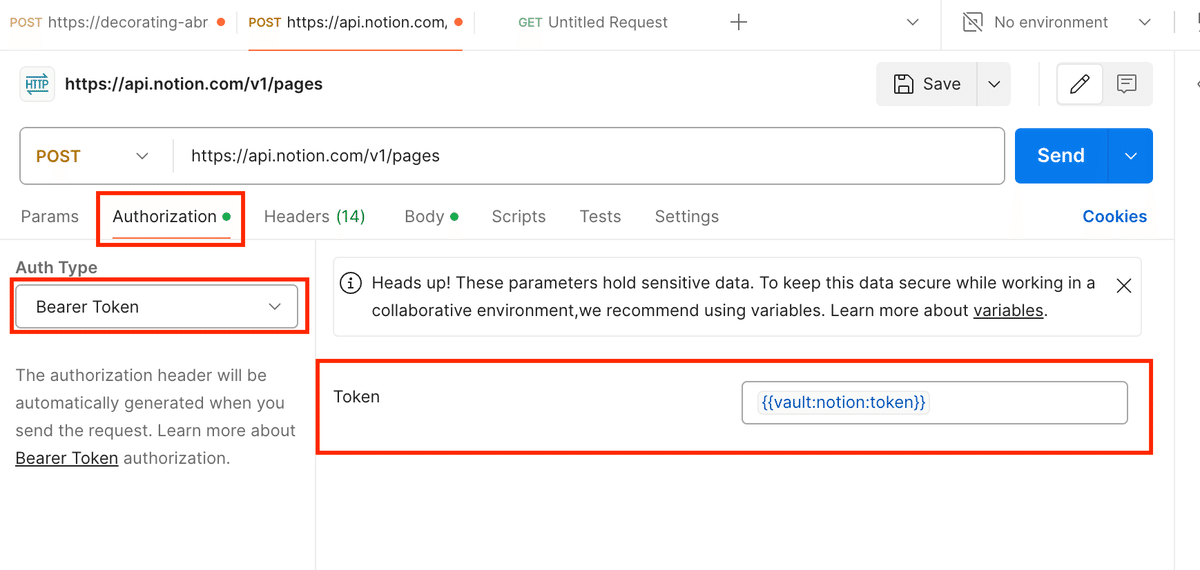1200x570 pixels.
Task: Click the Send button
Action: tap(1061, 156)
